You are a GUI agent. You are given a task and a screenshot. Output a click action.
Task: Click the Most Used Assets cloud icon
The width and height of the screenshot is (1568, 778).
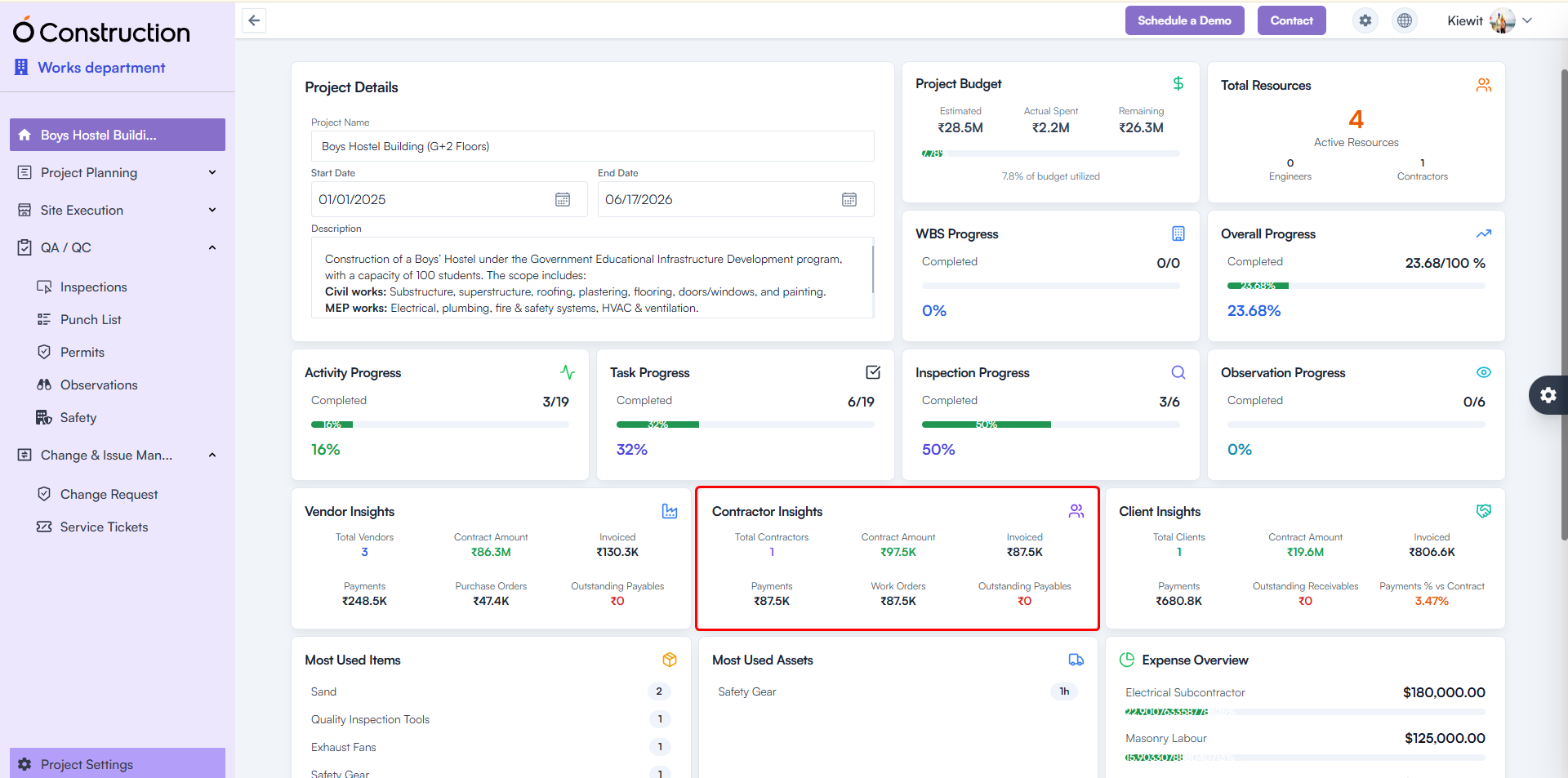click(1076, 660)
